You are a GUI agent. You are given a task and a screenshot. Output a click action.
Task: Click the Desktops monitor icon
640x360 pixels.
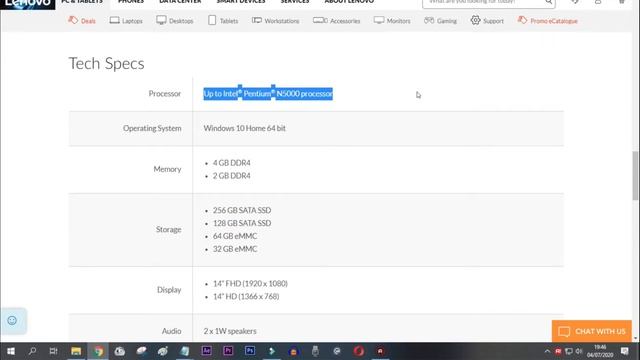tap(161, 20)
